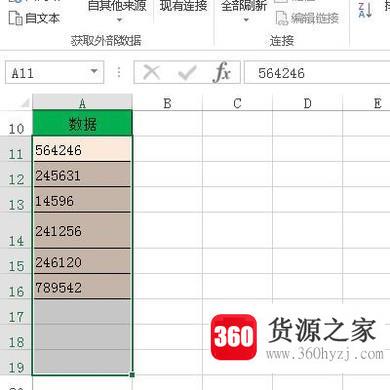Click cell containing 246120
Image resolution: width=390 pixels, height=390 pixels.
(82, 261)
